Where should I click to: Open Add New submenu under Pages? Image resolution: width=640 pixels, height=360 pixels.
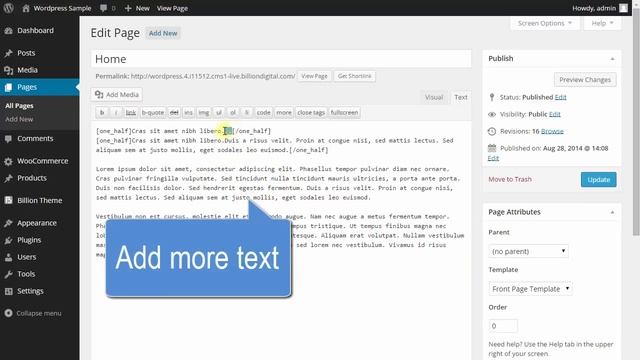(x=19, y=119)
